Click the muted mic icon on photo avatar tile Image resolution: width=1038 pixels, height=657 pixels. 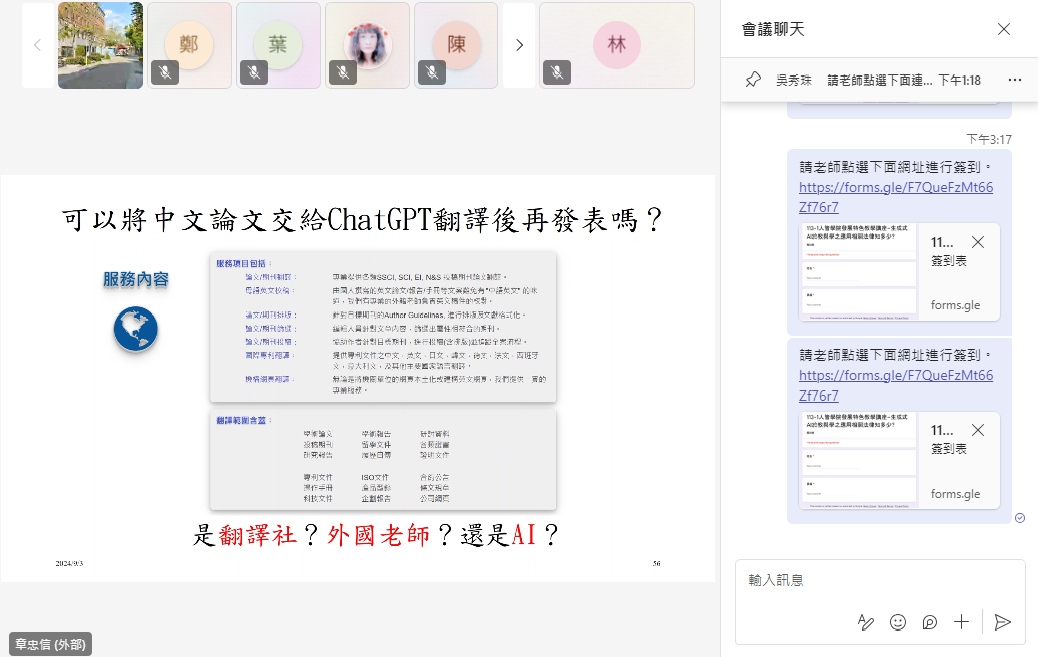(343, 72)
